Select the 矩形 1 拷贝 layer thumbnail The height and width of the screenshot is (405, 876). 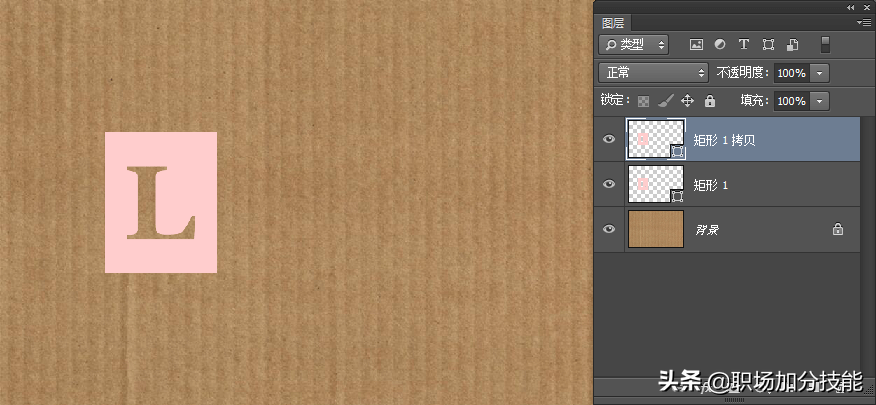(656, 139)
